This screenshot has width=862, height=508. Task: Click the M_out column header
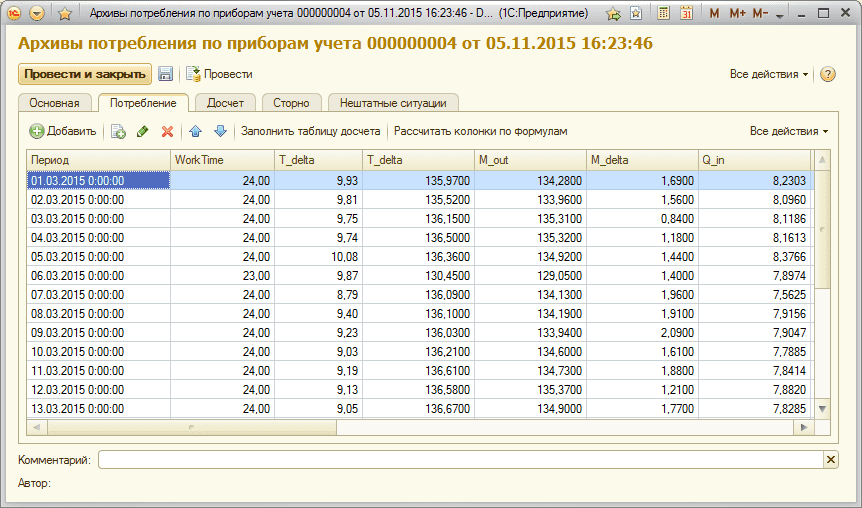(x=530, y=160)
